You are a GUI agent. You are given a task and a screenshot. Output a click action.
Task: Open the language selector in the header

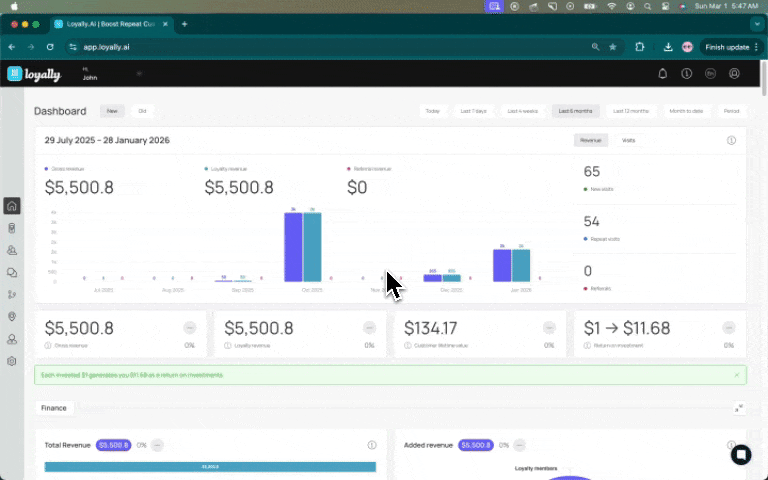(x=710, y=74)
